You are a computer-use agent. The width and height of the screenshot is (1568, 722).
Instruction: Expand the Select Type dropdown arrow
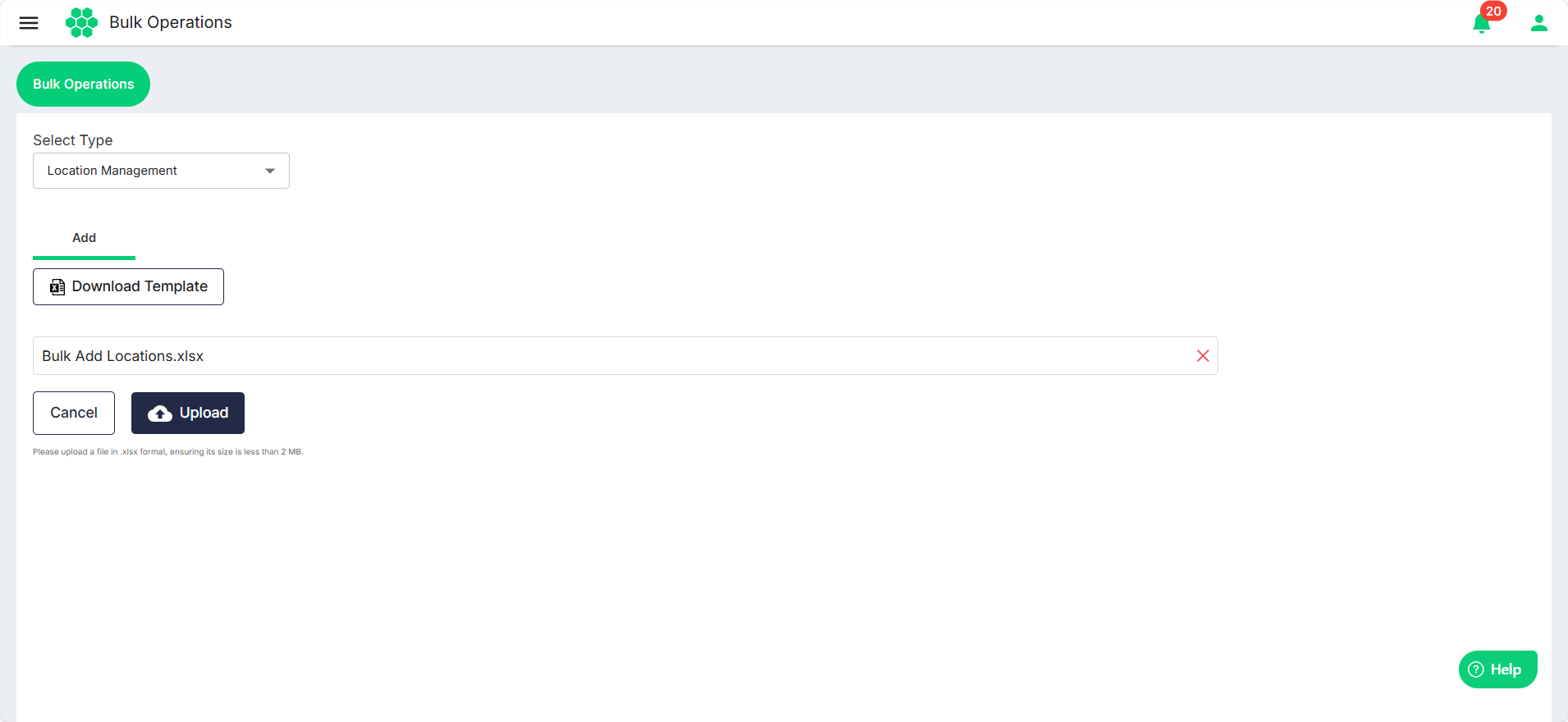click(270, 171)
